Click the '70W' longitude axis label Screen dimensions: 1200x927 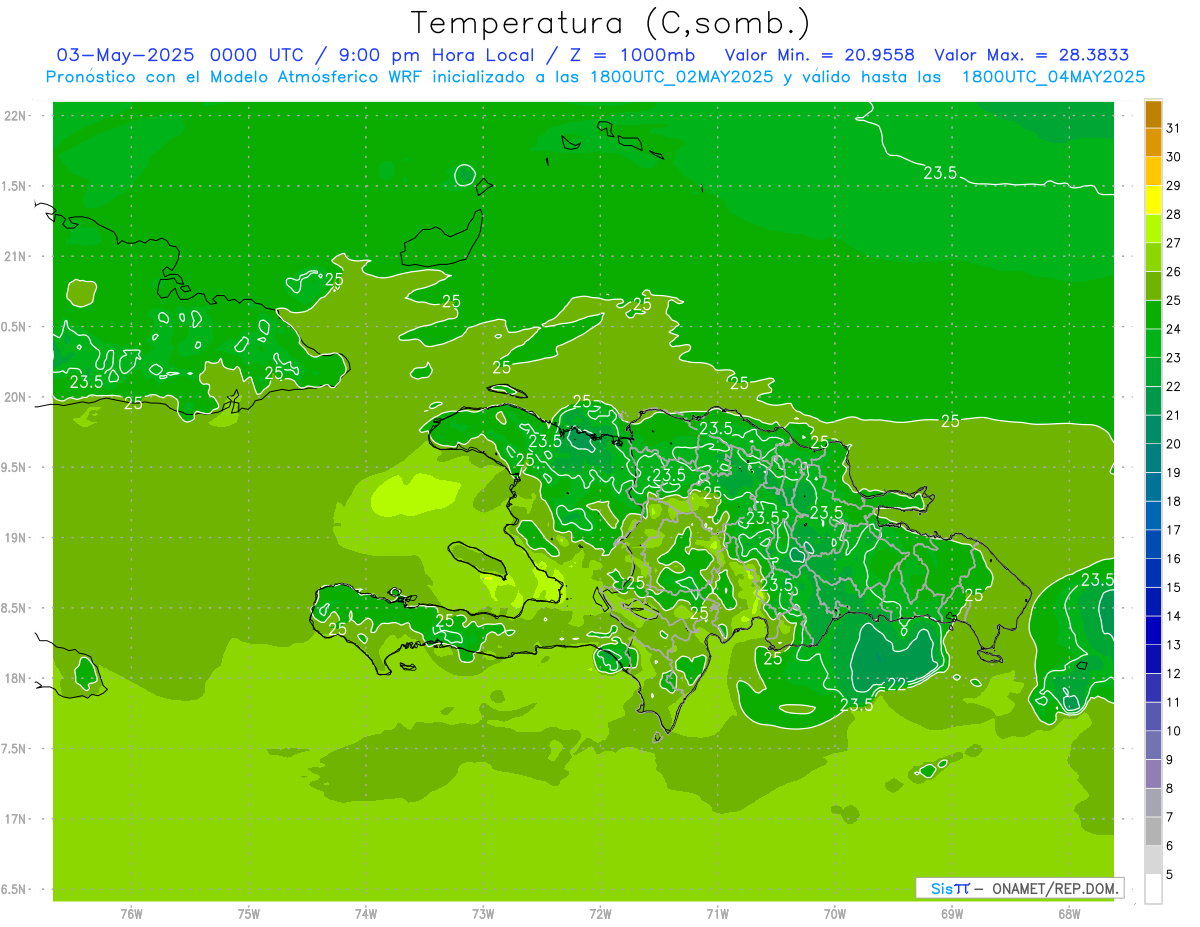[835, 913]
